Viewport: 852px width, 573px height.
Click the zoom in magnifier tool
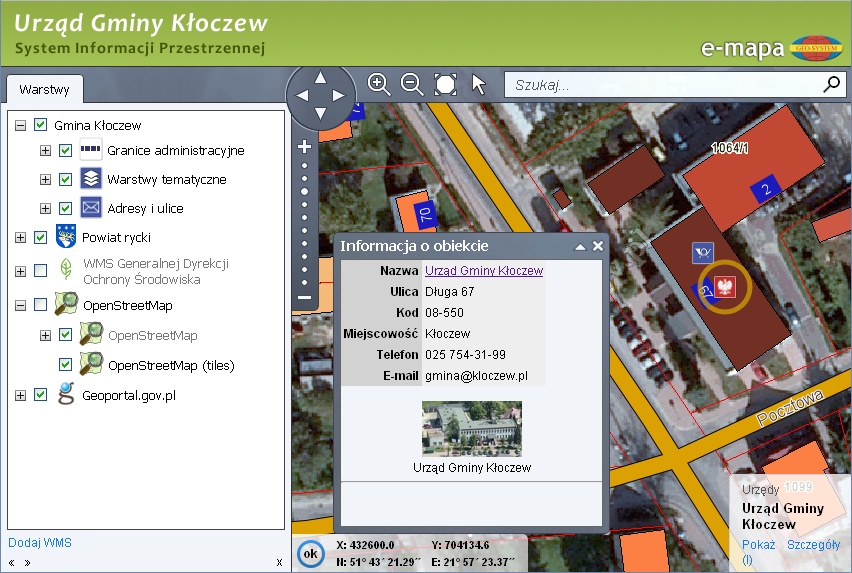tap(379, 84)
